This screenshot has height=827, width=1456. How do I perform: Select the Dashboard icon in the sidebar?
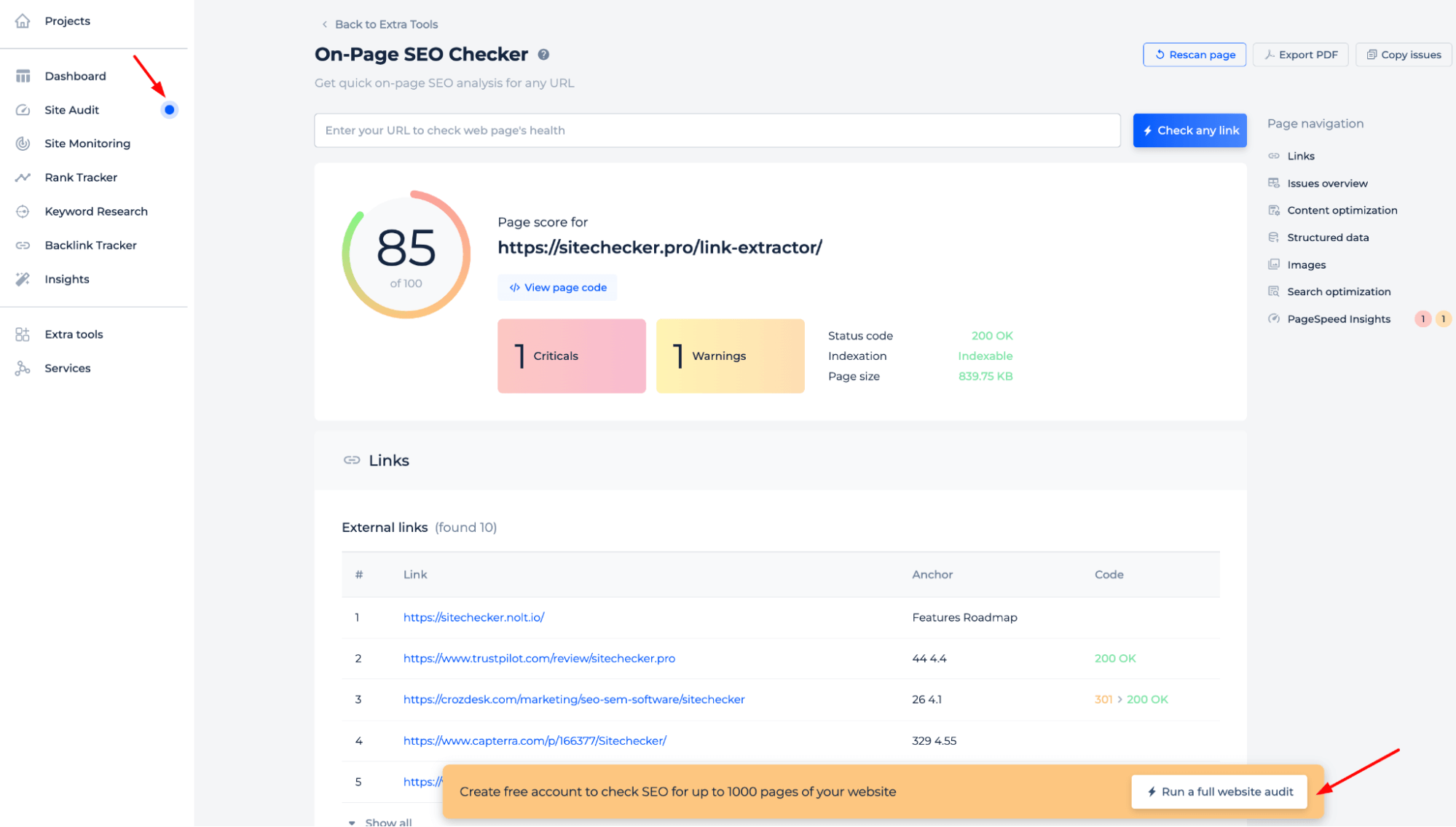[x=23, y=76]
